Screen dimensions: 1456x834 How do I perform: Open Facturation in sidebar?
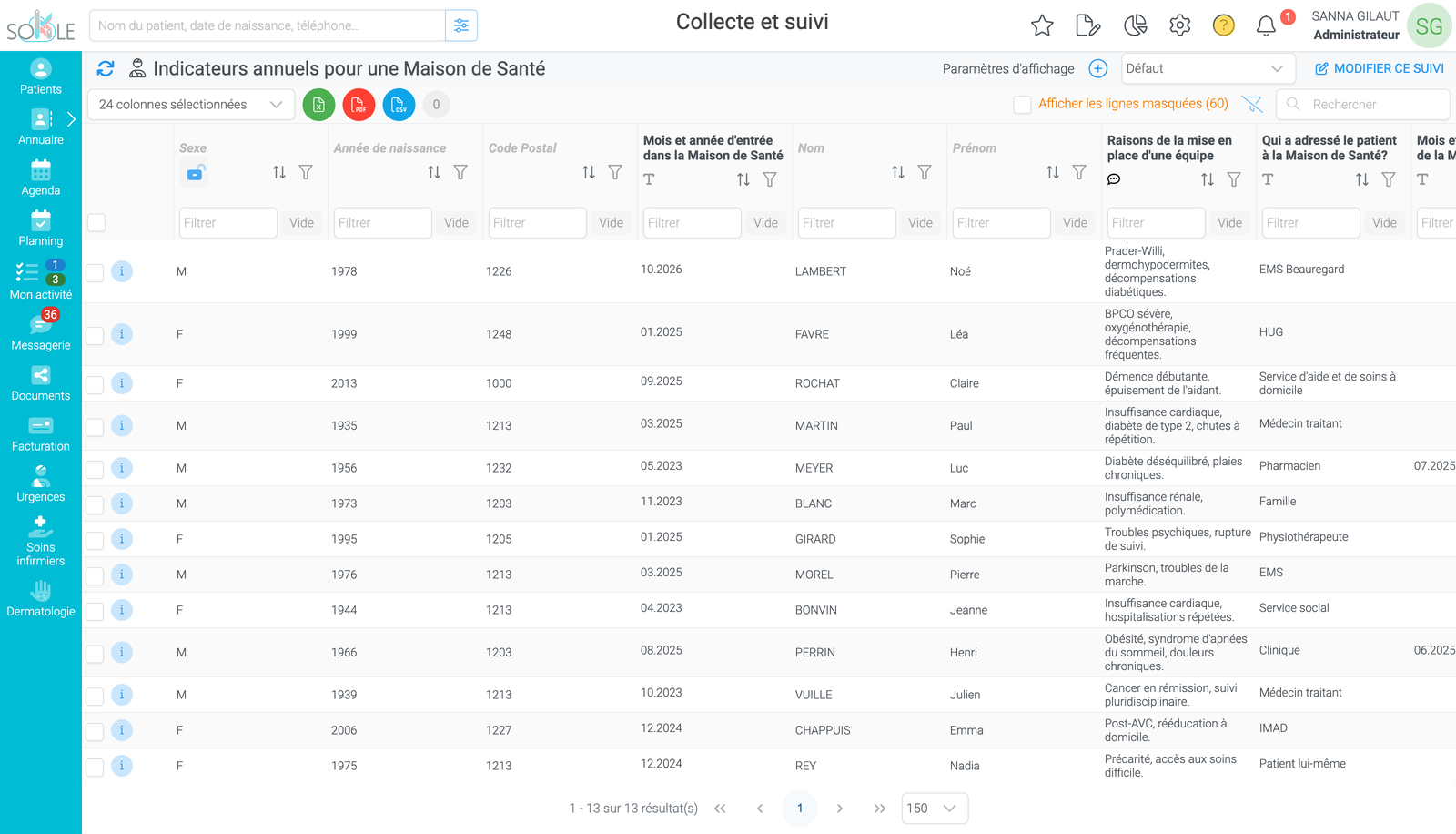point(41,433)
